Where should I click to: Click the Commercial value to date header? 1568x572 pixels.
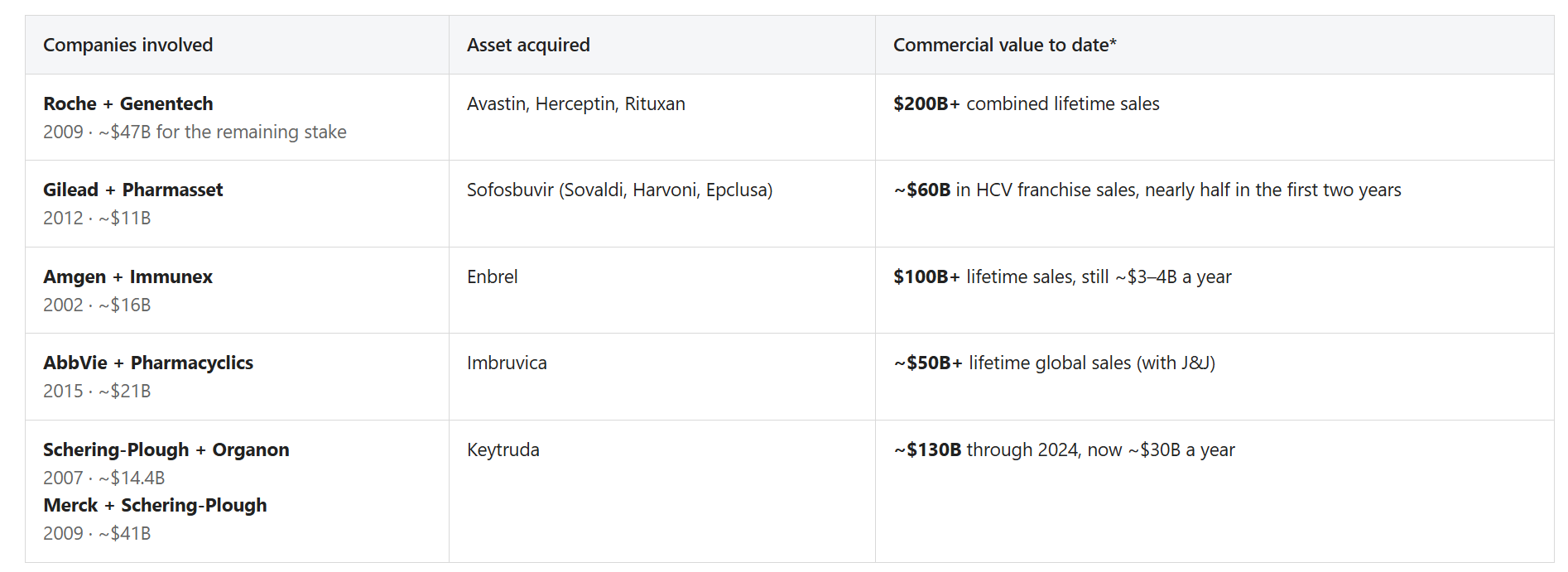click(1004, 45)
